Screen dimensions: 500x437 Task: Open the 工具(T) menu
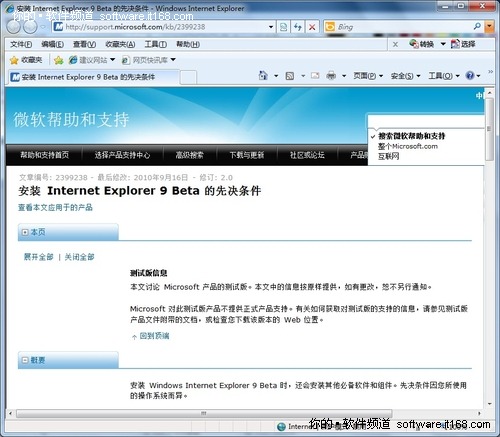[x=155, y=44]
